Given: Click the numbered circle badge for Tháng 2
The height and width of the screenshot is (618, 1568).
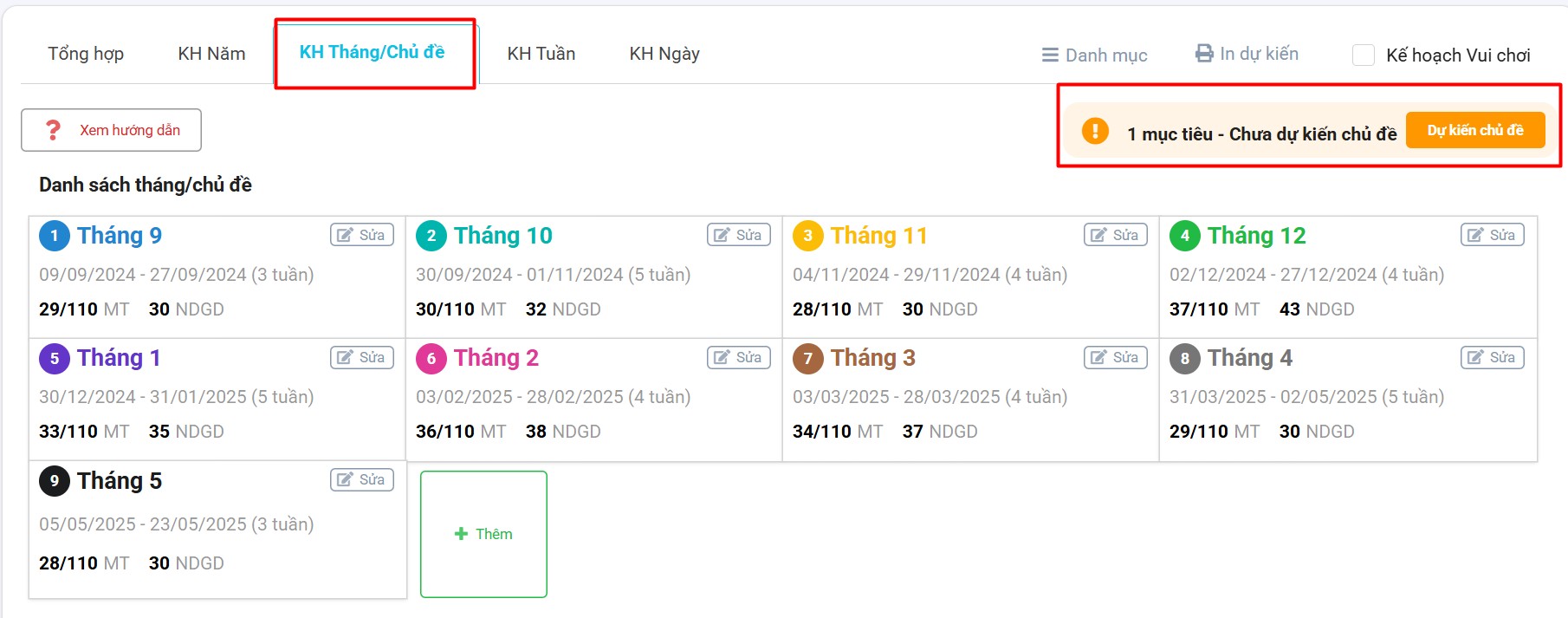Looking at the screenshot, I should (x=431, y=358).
